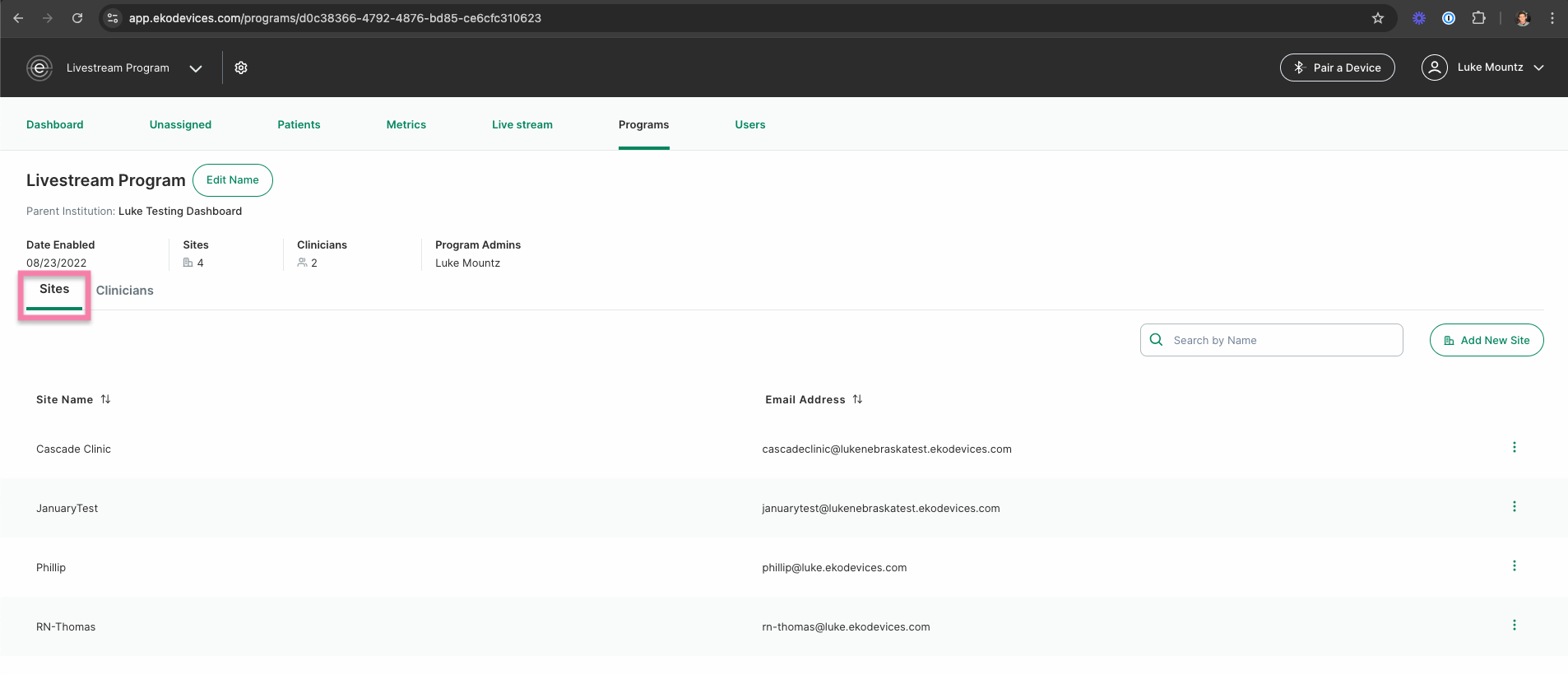
Task: Open kebab menu for JanuaryTest row
Action: pyautogui.click(x=1514, y=506)
